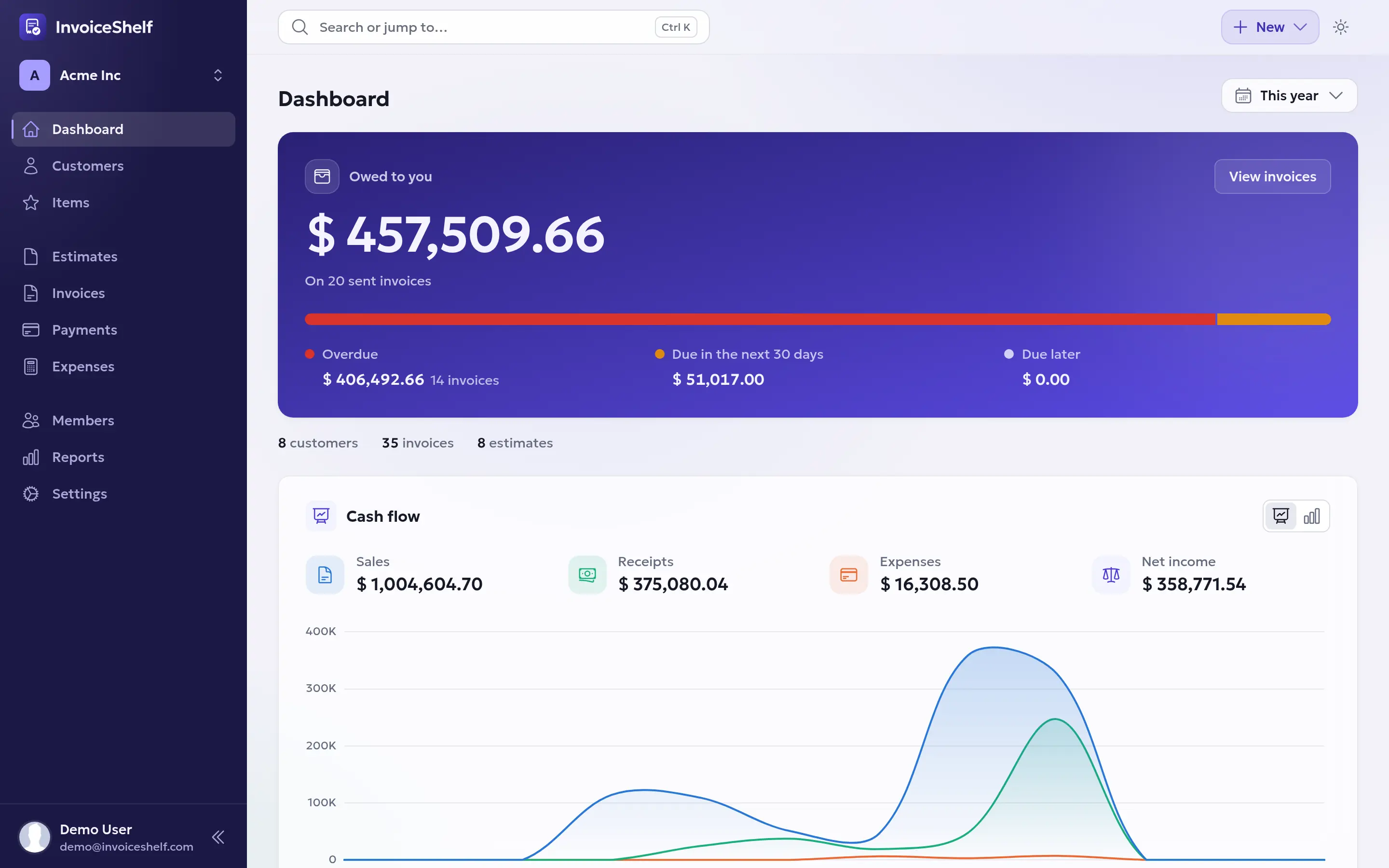This screenshot has height=868, width=1389.
Task: Click the InvoiceShelf logo icon
Action: point(32,27)
